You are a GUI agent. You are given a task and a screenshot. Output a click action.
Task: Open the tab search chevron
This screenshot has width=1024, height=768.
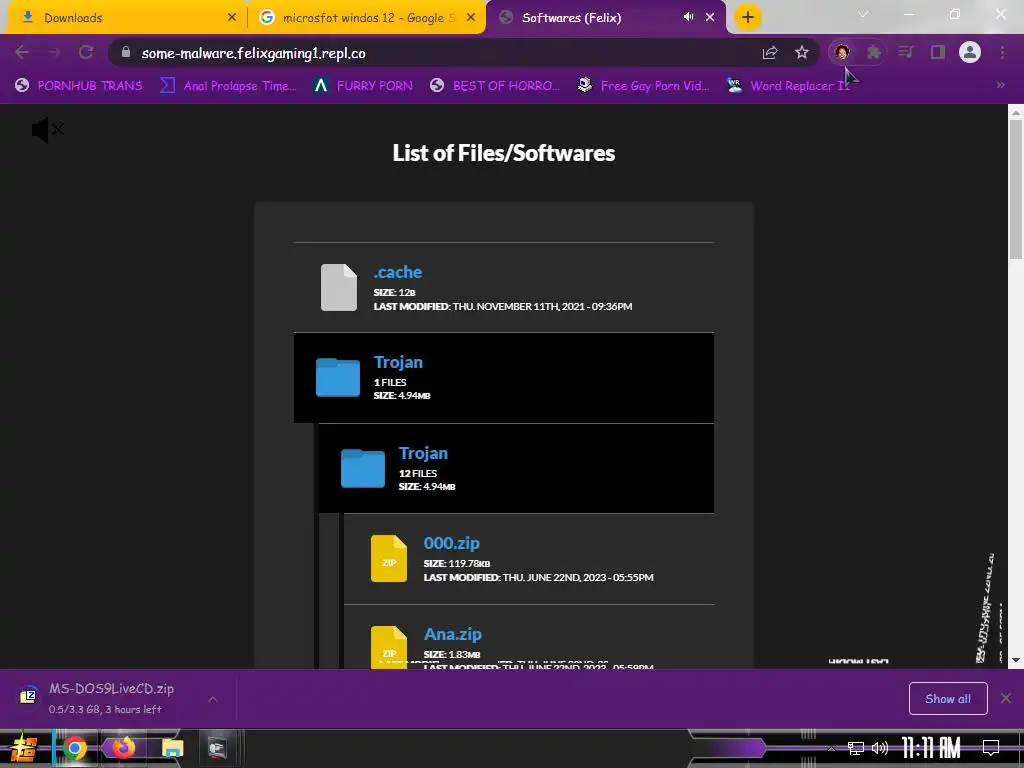[863, 14]
